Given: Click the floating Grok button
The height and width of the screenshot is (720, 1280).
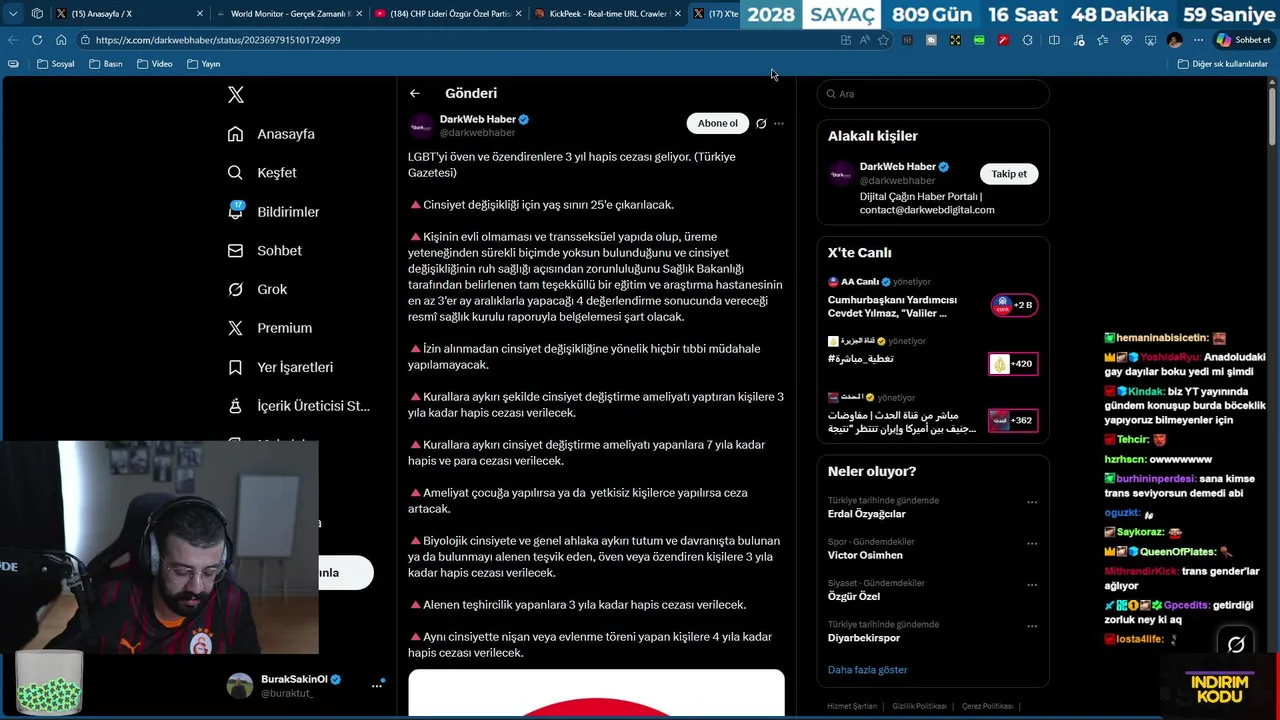Looking at the screenshot, I should [1236, 645].
